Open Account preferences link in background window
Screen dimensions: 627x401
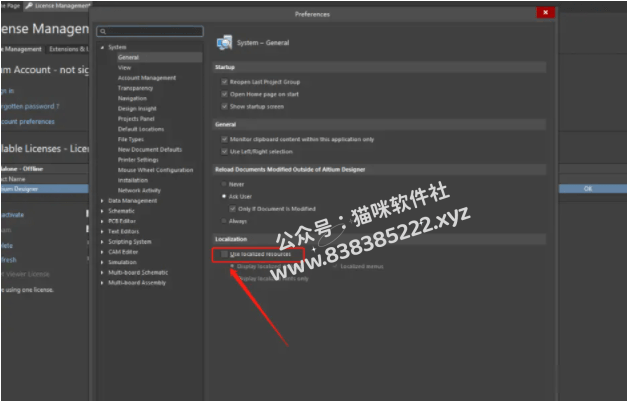click(27, 122)
